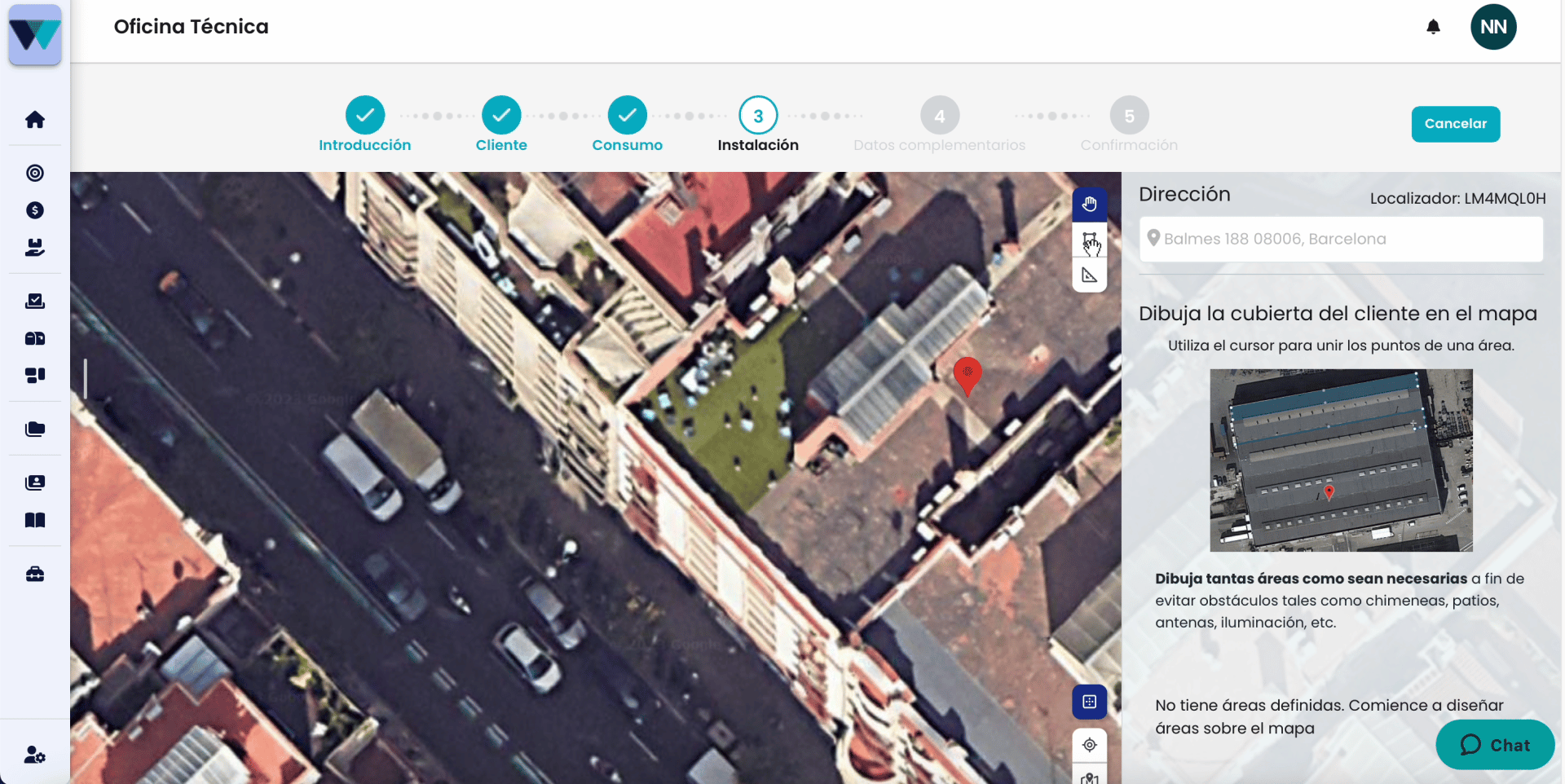Click the Oficina Técnica title
Screen dimensions: 1565x784
pos(191,27)
